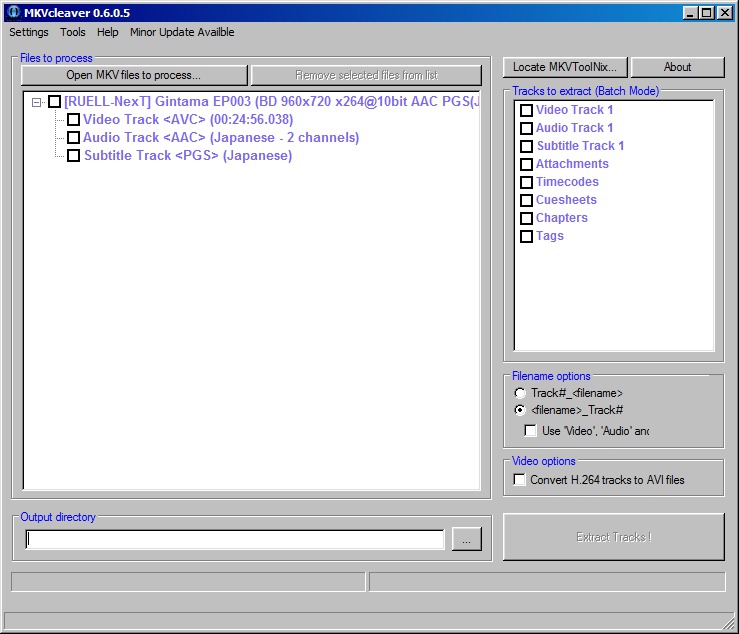Viewport: 739px width, 634px height.
Task: Browse output directory with the ... button
Action: click(466, 540)
